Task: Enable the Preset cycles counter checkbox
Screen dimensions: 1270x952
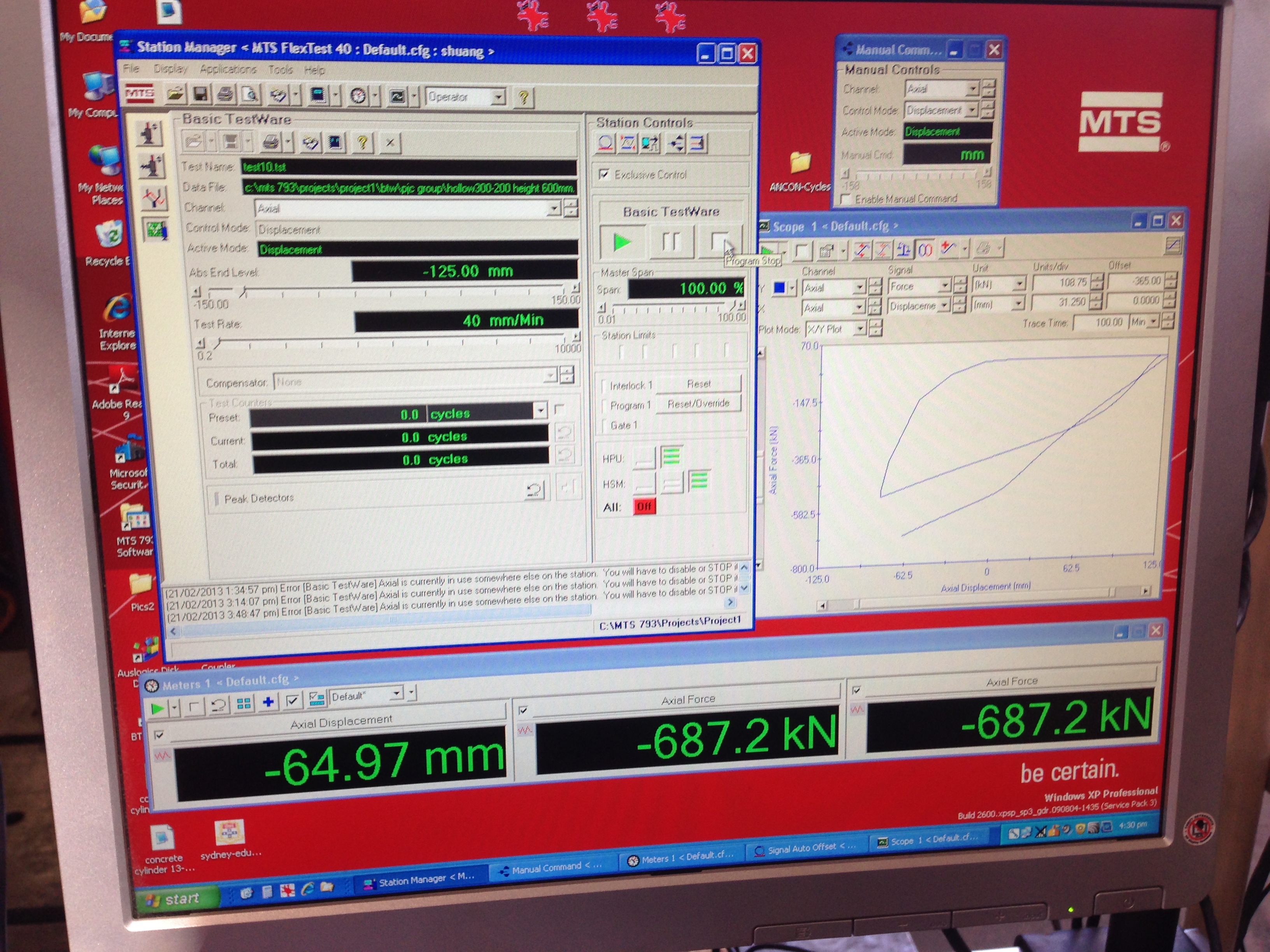Action: click(x=559, y=409)
